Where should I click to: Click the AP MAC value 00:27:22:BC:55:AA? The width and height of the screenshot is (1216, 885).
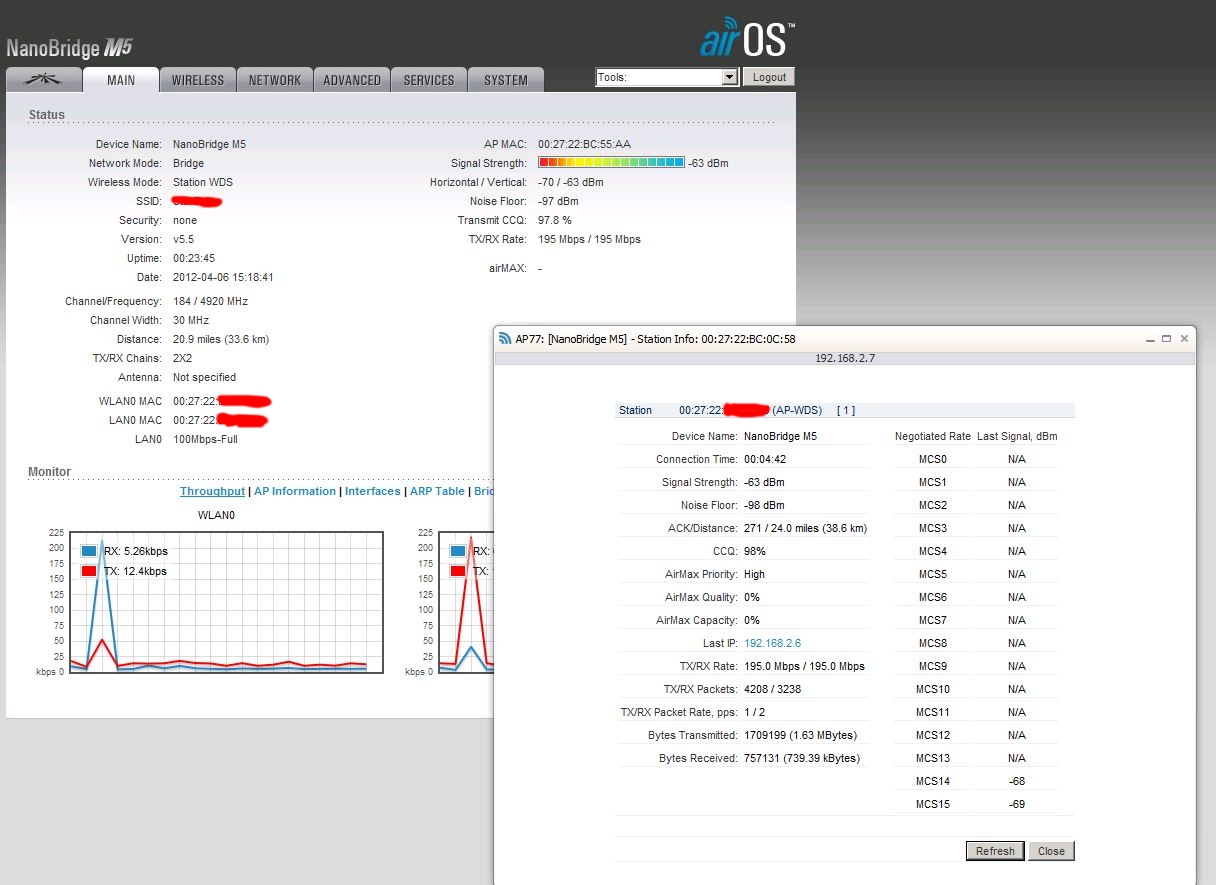click(584, 144)
